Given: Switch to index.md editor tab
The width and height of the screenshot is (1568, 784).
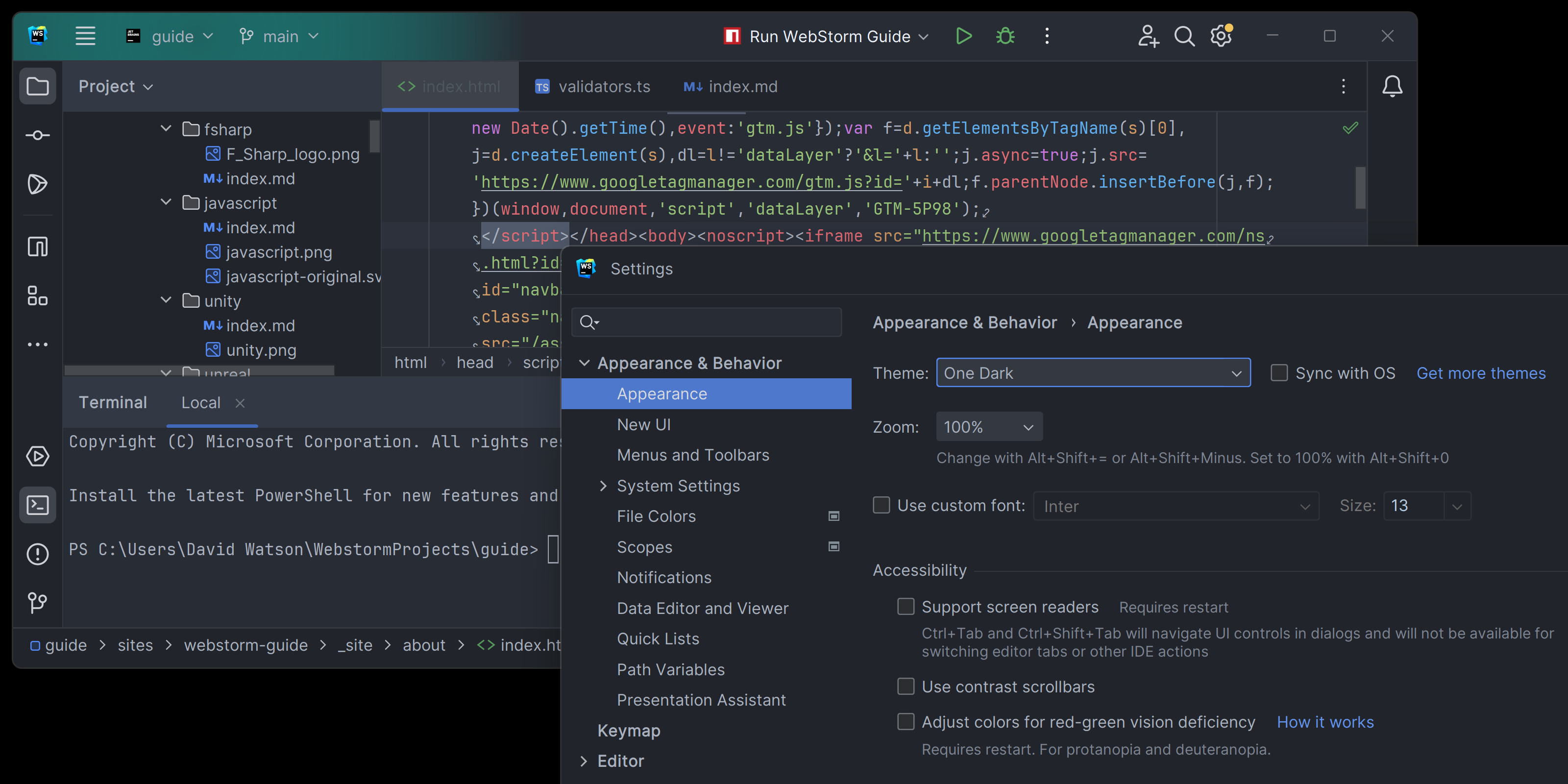Looking at the screenshot, I should pos(731,86).
